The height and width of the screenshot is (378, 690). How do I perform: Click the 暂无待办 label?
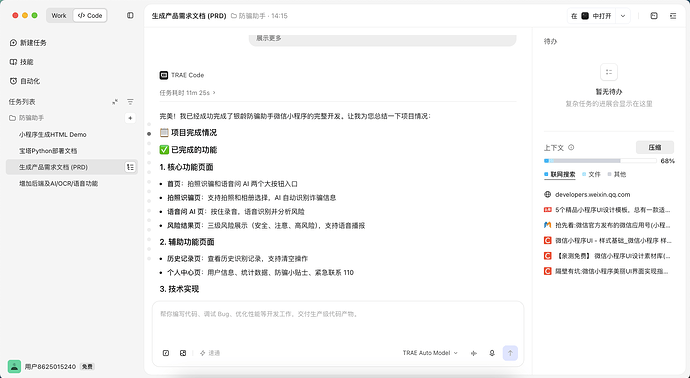[x=609, y=92]
